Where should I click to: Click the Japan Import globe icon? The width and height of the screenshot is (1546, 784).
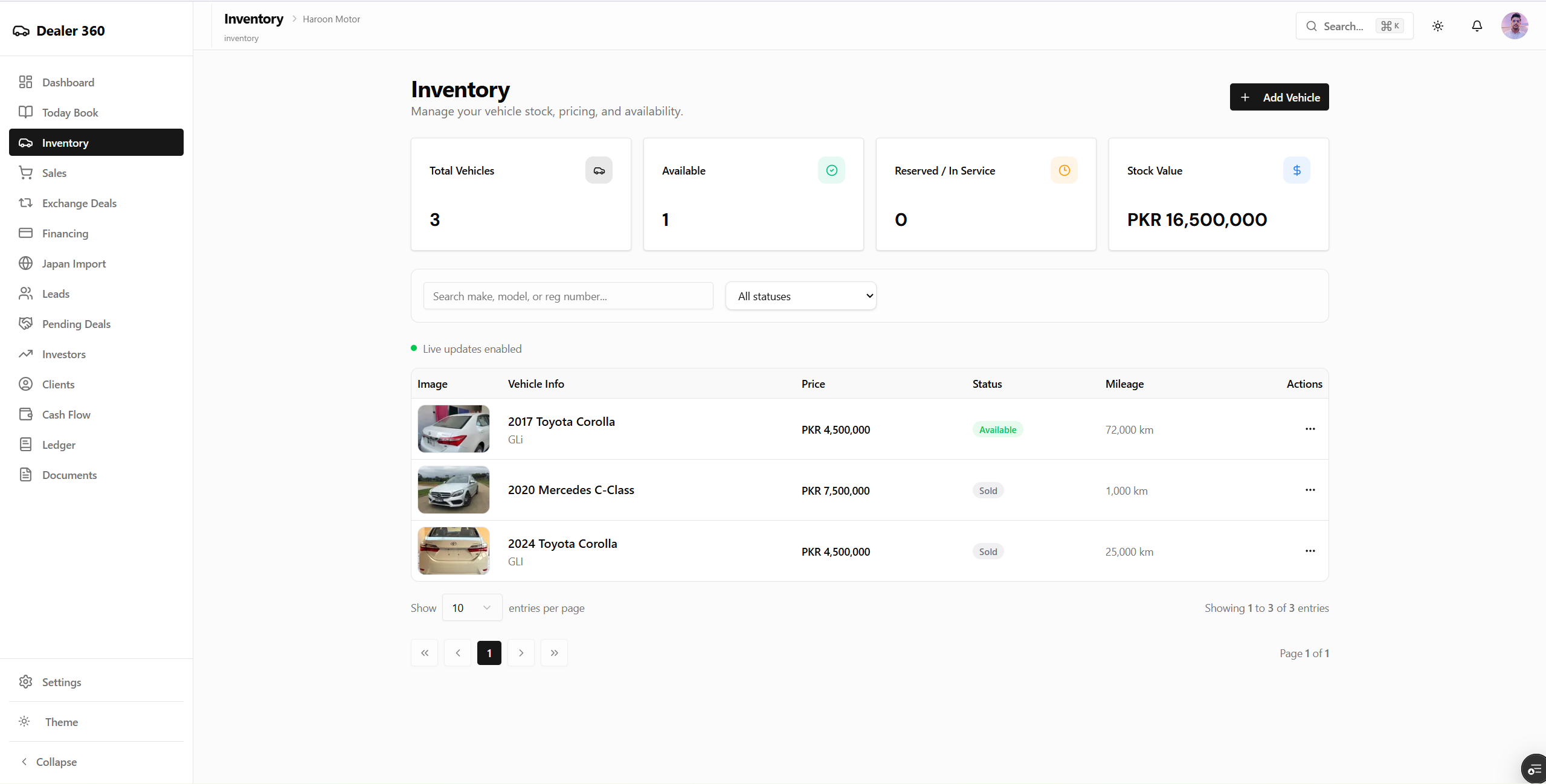click(25, 263)
